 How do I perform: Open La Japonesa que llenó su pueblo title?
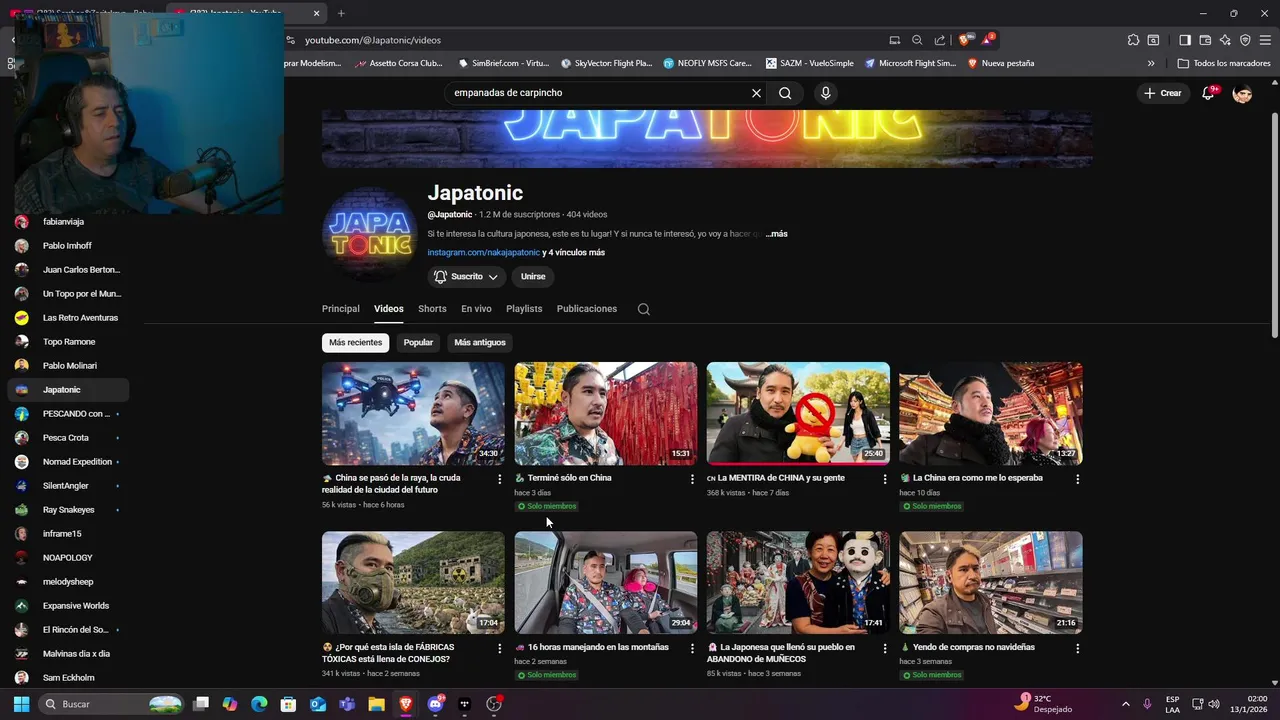click(781, 653)
